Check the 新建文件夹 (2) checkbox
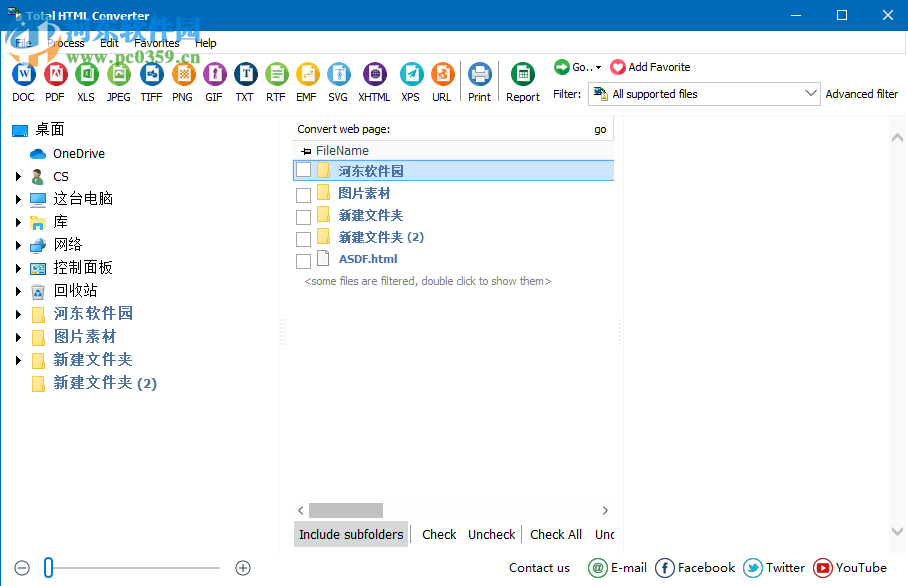The image size is (908, 586). tap(303, 236)
